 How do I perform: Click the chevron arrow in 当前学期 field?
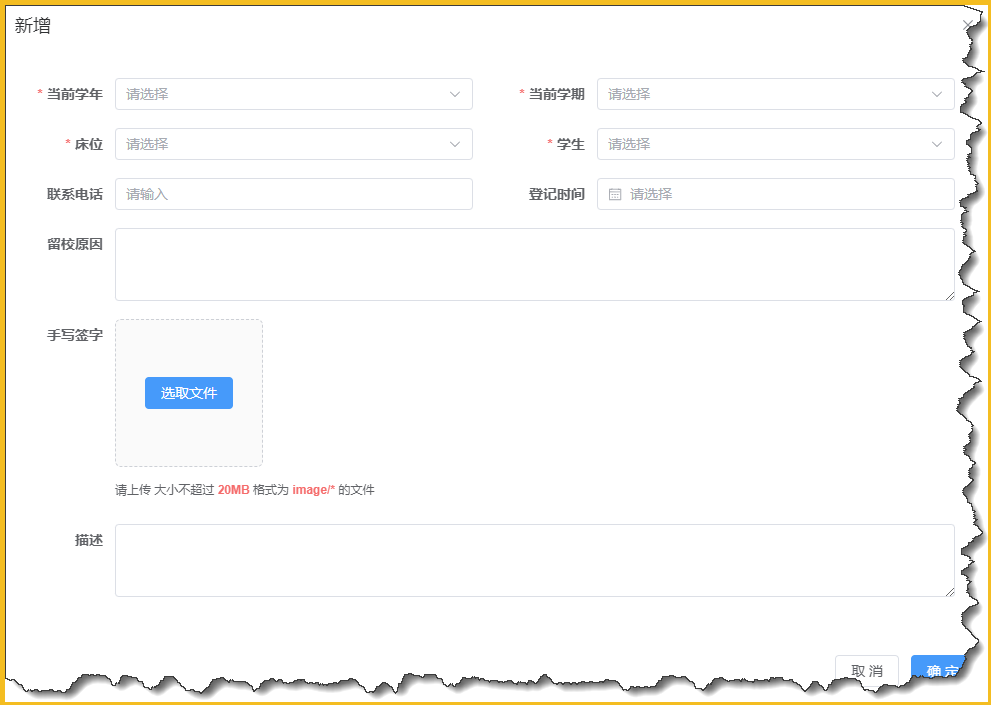click(937, 94)
